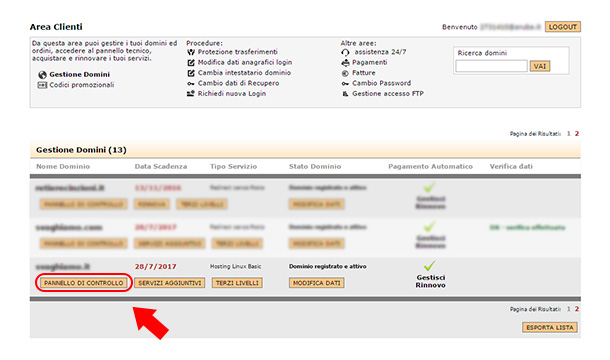Open the Gestione accesso FTP link
The image size is (610, 360).
tap(388, 94)
